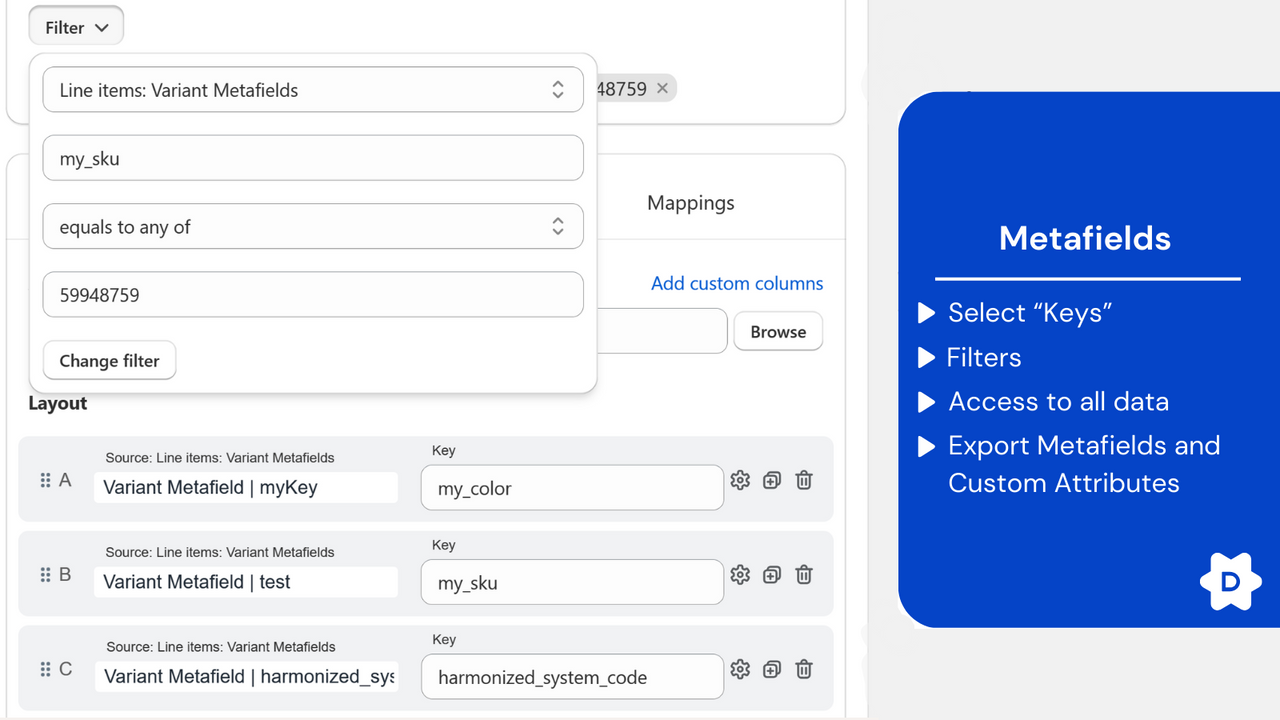Grab the drag handle of row C
The image size is (1280, 720).
tap(45, 669)
